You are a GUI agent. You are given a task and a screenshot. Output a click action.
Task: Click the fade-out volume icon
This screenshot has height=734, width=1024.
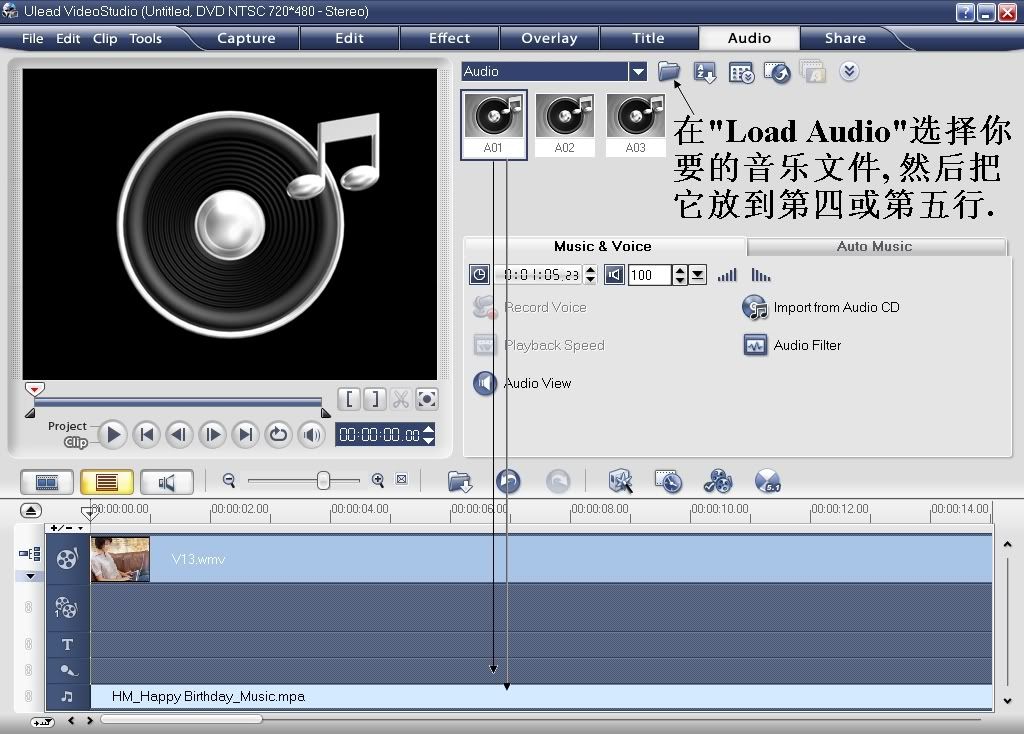761,275
